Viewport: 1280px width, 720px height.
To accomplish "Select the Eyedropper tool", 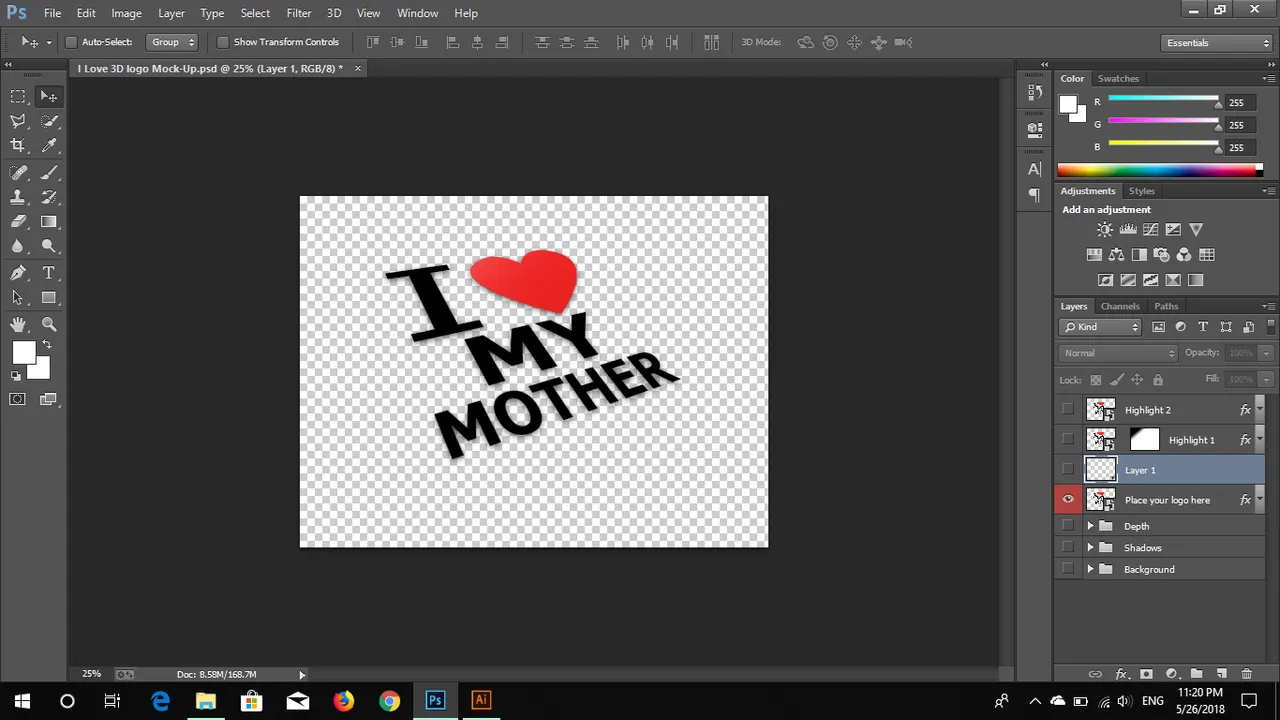I will pos(49,146).
